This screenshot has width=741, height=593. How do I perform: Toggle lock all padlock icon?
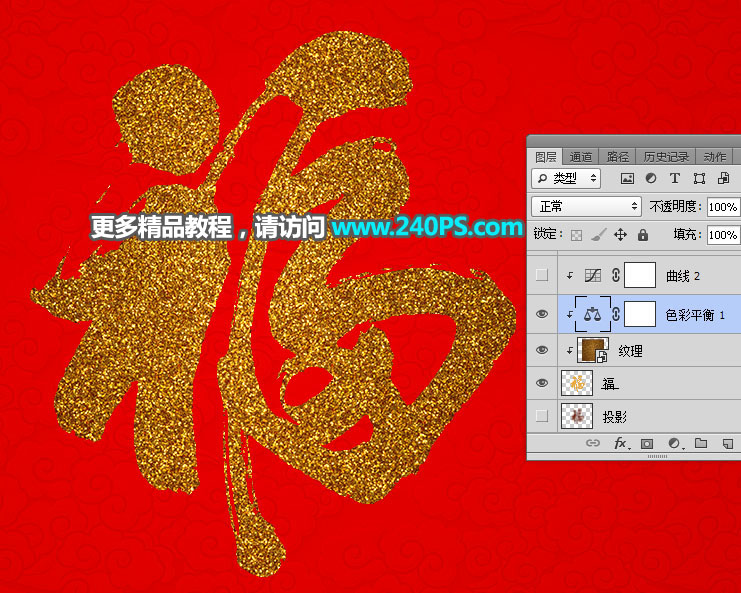pyautogui.click(x=643, y=235)
